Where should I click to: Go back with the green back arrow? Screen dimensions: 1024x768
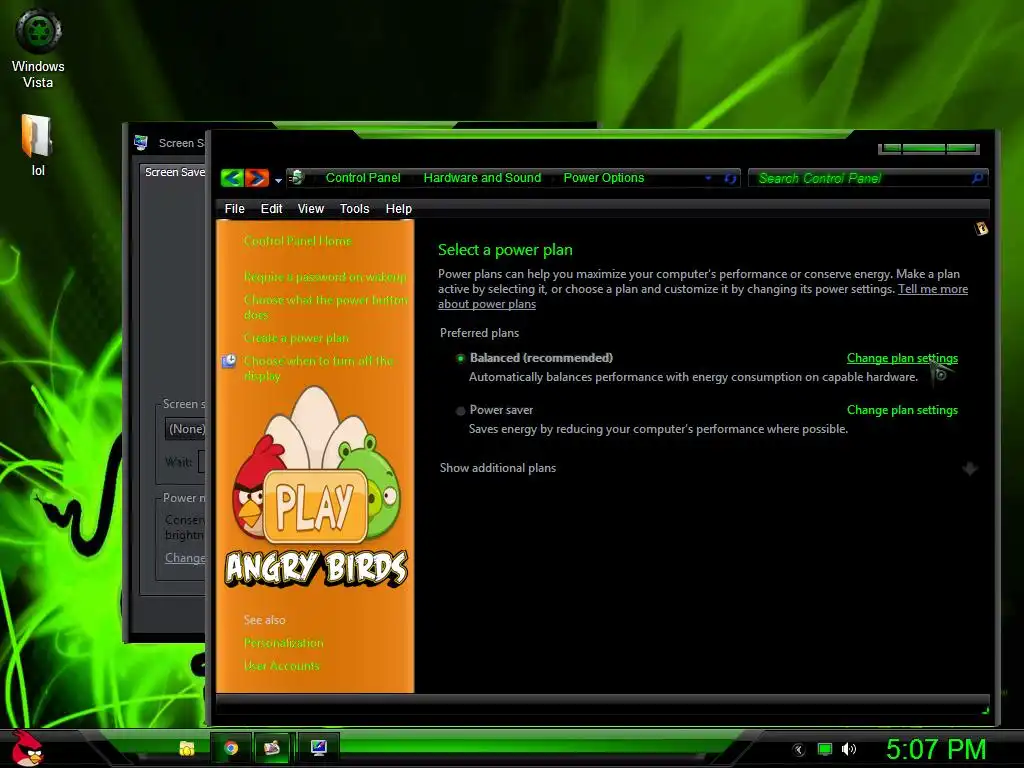[x=232, y=178]
